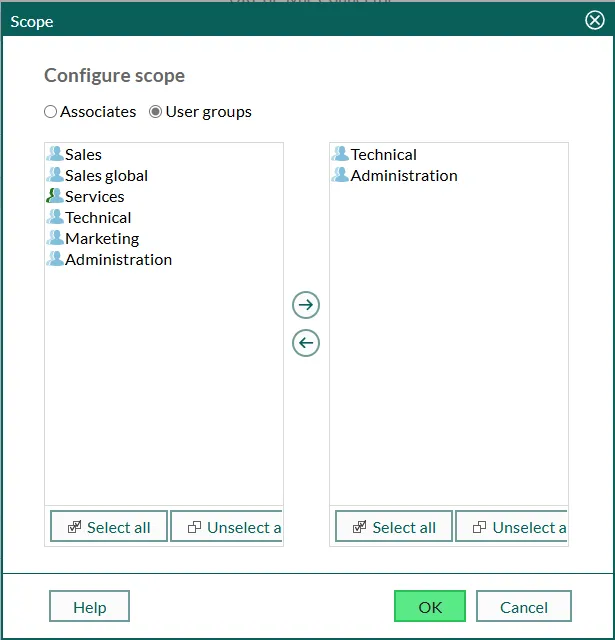Select 'Administration' in the left available list

click(119, 260)
